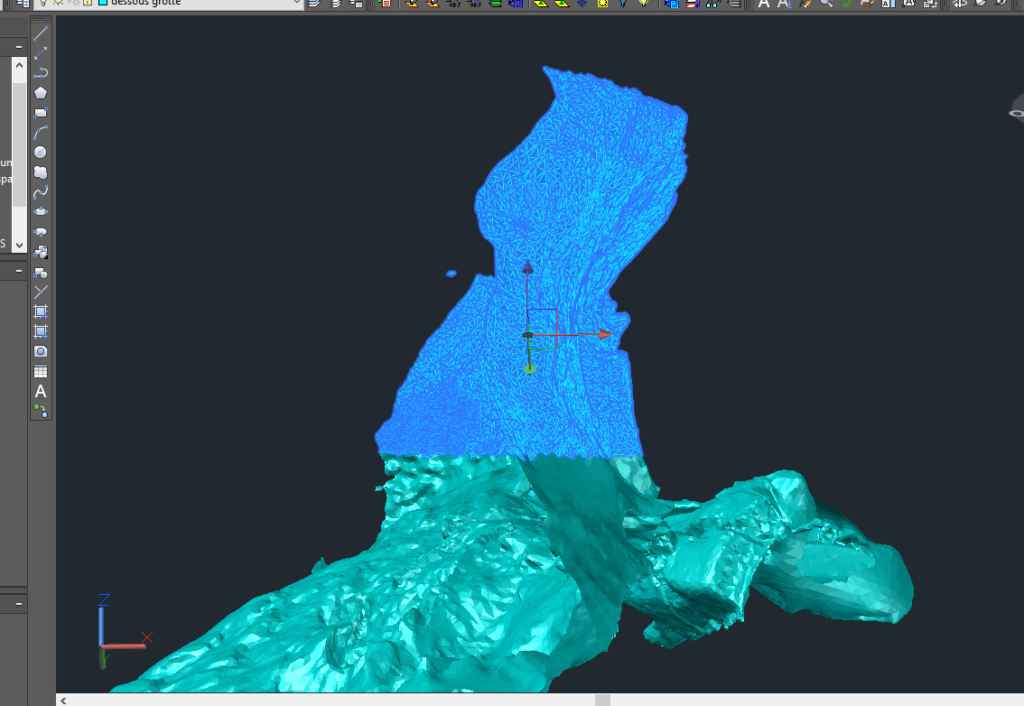Image resolution: width=1024 pixels, height=706 pixels.
Task: Select the Rectangle draw tool
Action: 41,113
